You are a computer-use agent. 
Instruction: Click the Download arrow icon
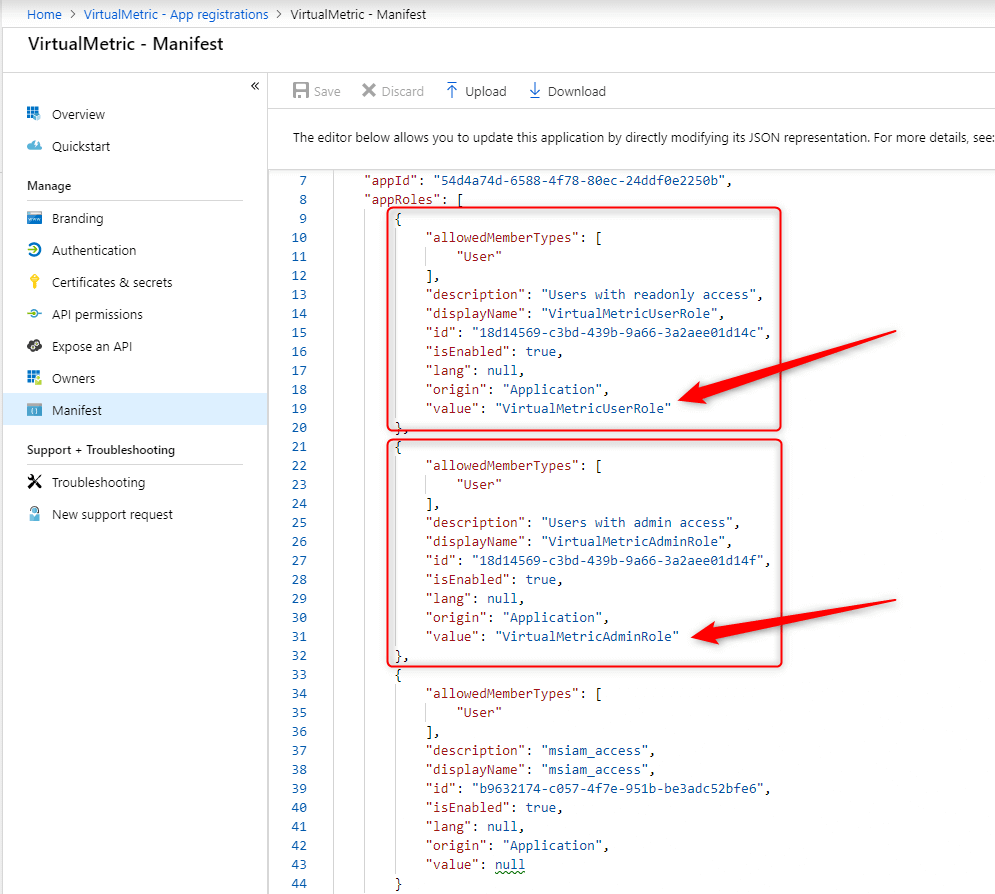click(534, 91)
